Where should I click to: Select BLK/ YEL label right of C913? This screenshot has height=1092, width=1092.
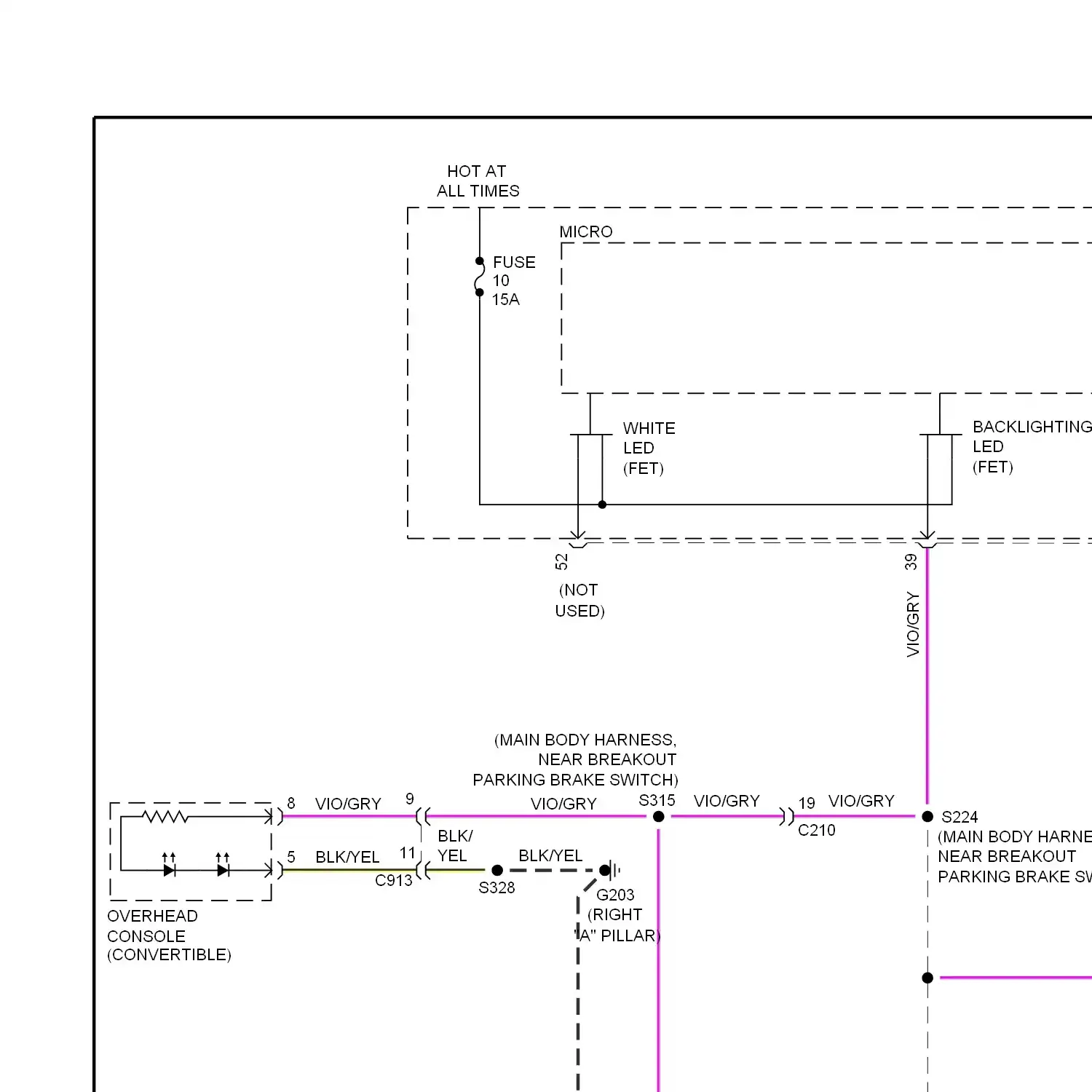(455, 846)
